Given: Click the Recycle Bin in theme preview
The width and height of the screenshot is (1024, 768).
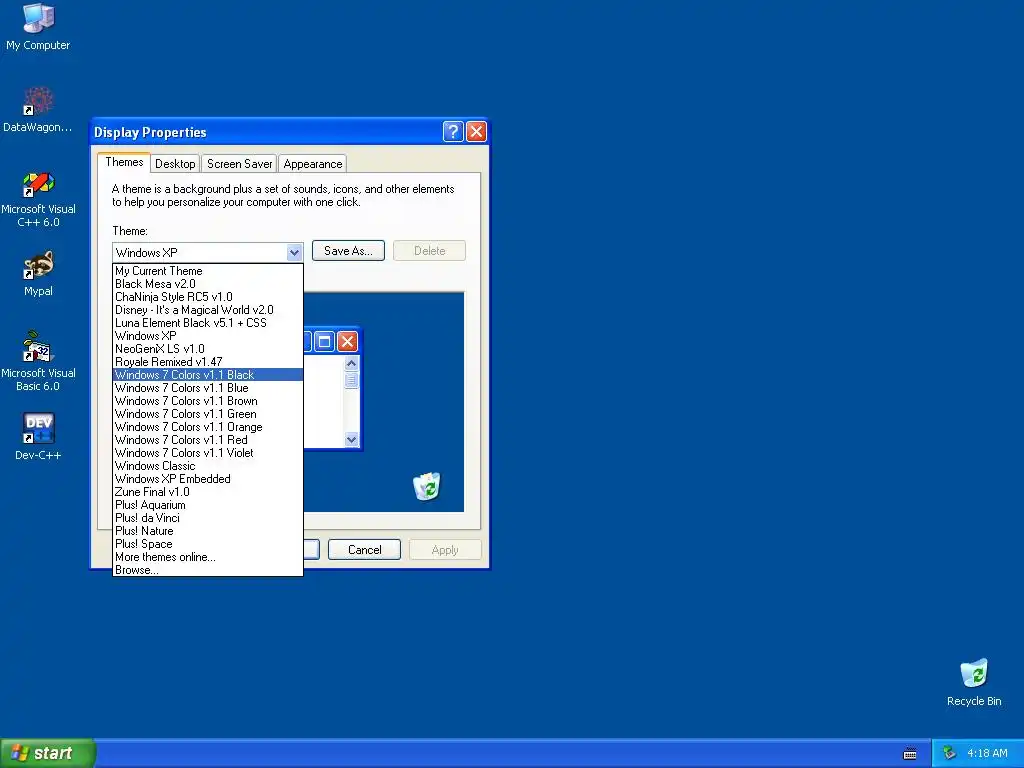Looking at the screenshot, I should click(427, 486).
